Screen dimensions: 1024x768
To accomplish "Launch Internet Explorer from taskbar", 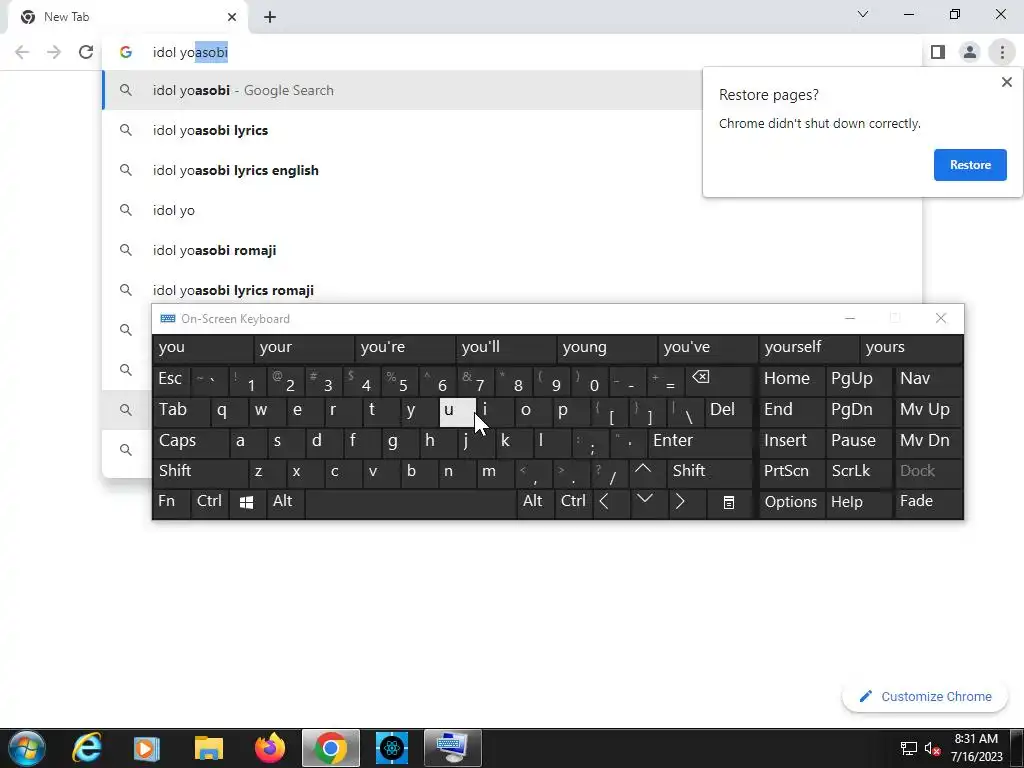I will (88, 748).
